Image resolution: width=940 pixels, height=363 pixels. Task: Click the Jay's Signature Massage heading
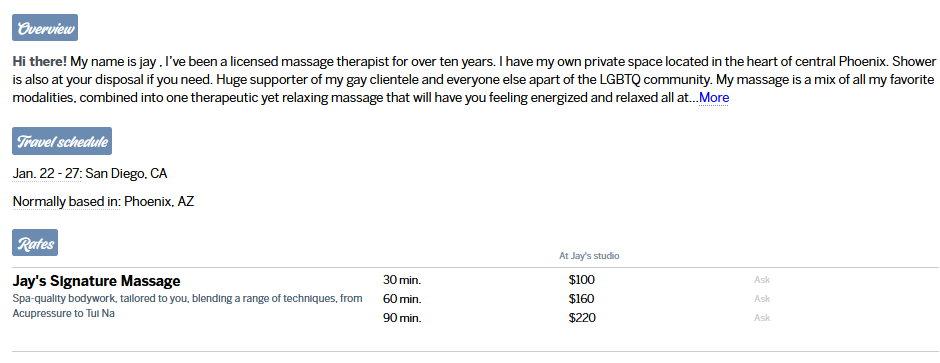(x=97, y=281)
